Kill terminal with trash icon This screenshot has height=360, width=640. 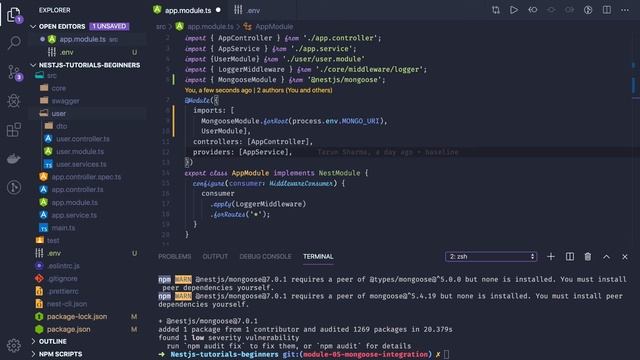(587, 257)
